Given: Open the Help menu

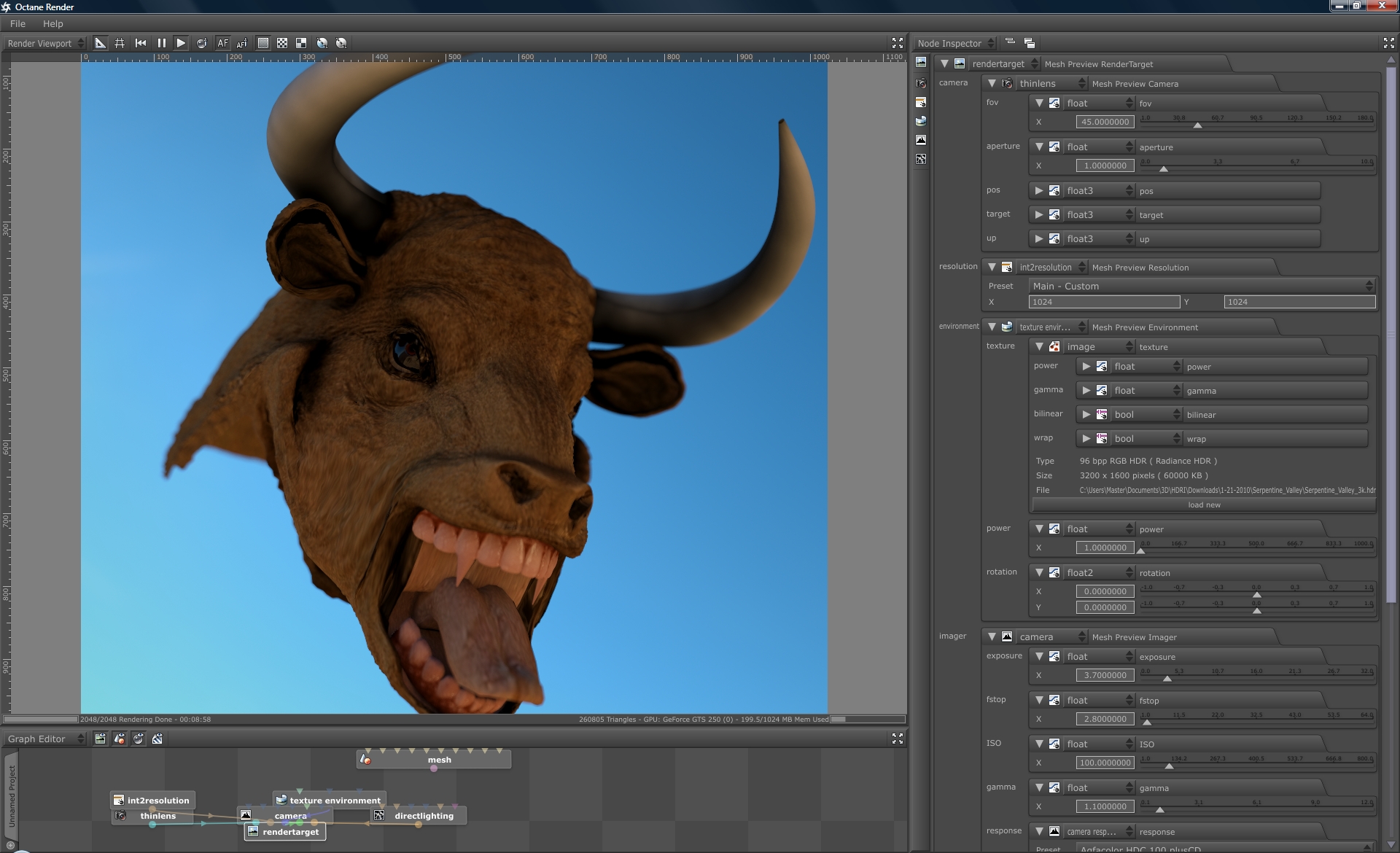Looking at the screenshot, I should (x=52, y=23).
